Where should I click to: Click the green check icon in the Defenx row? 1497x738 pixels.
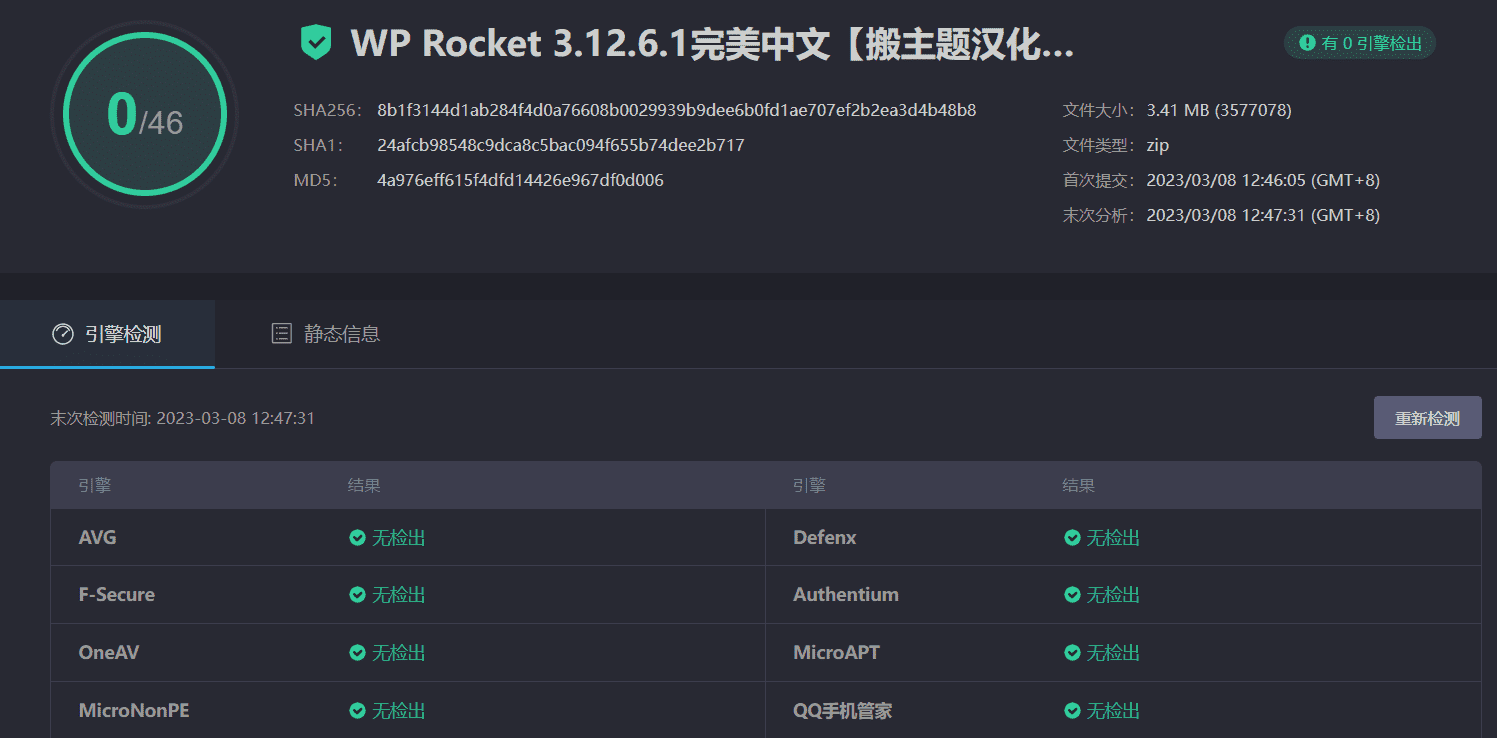click(x=1072, y=538)
